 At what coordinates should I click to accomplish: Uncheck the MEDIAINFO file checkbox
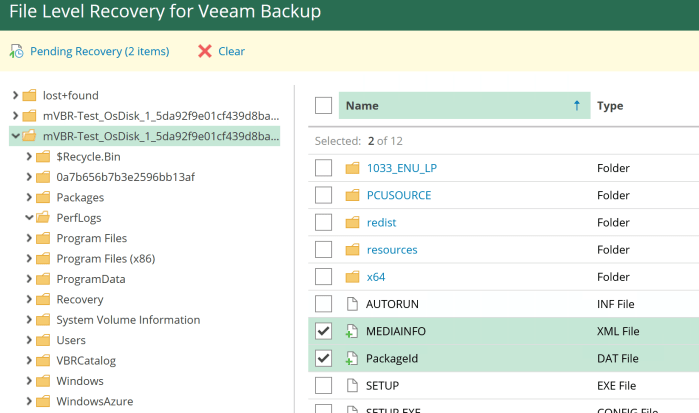tap(323, 331)
